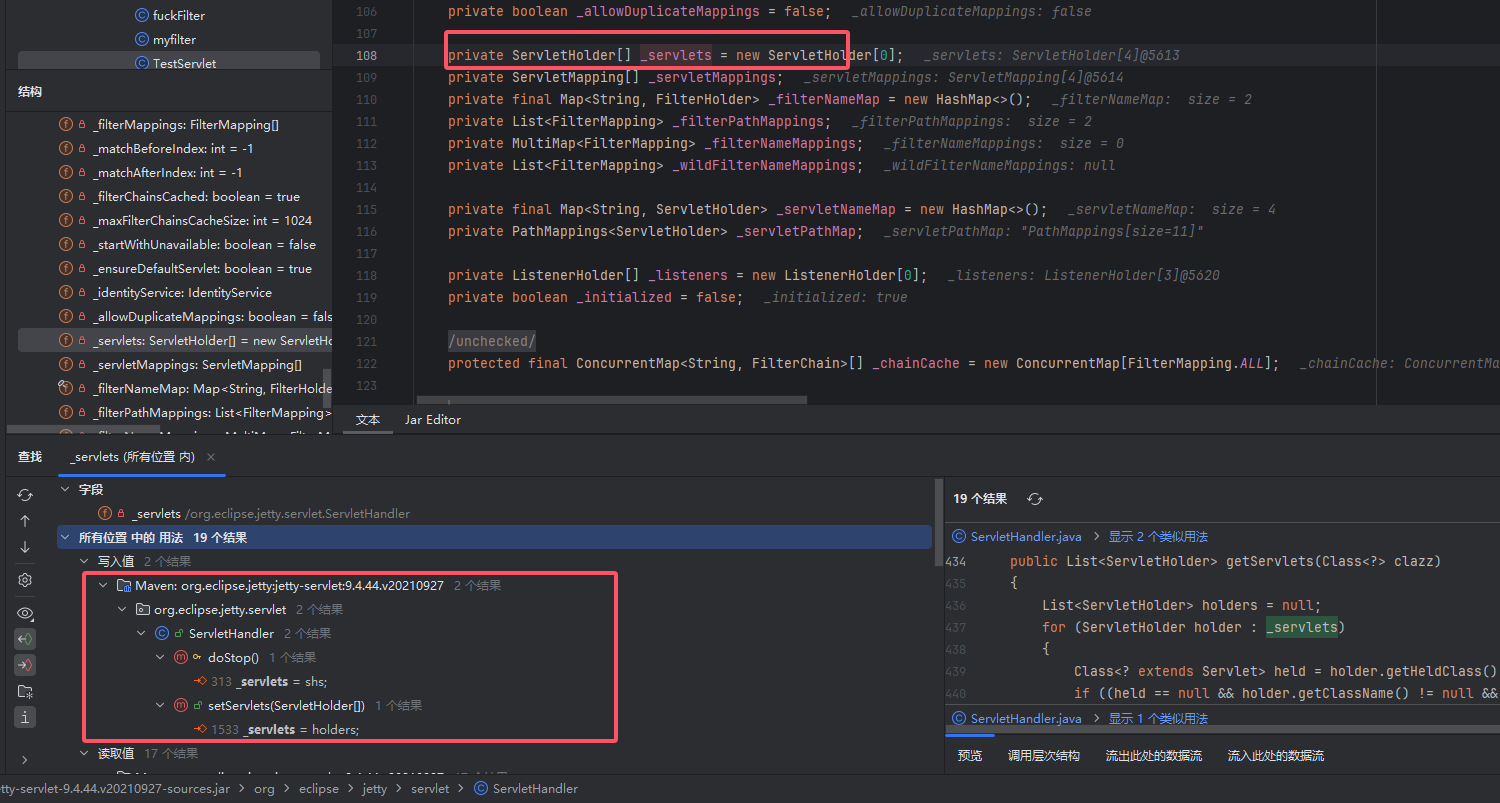This screenshot has width=1500, height=803.
Task: Collapse the ServletHandler class node
Action: 143,633
